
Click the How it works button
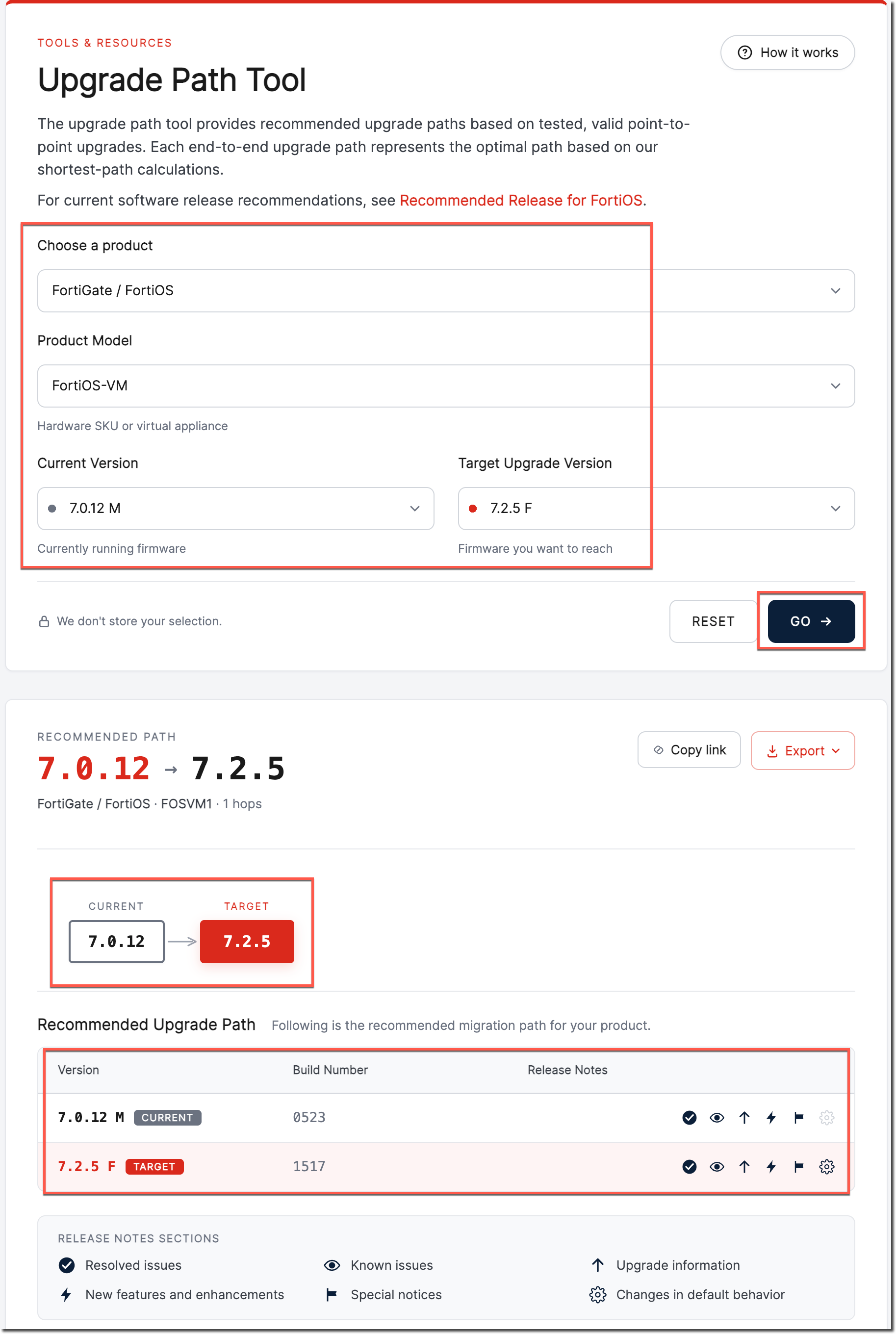pos(788,52)
